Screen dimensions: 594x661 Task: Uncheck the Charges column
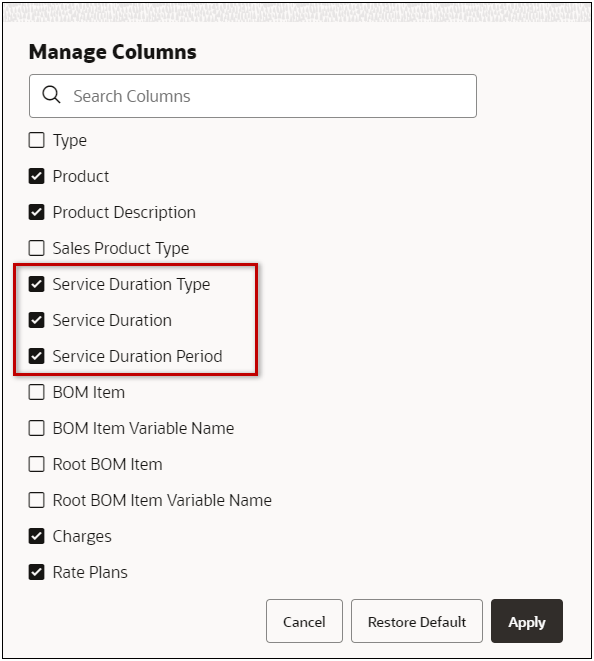(x=37, y=536)
